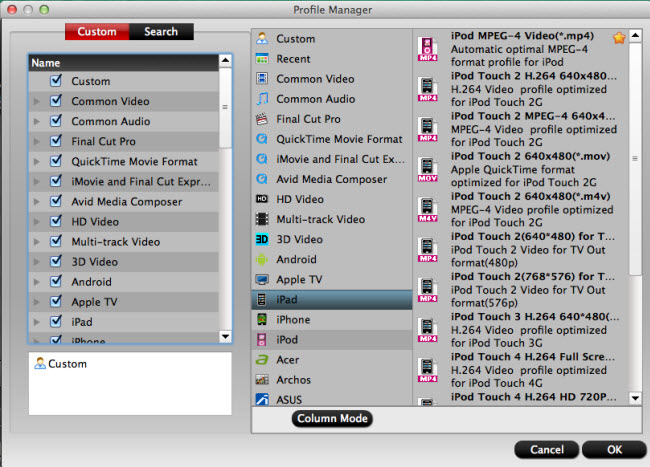Choose iPod Touch 2(768*576) for TV profile
Screen dimensions: 650x467
[x=520, y=290]
